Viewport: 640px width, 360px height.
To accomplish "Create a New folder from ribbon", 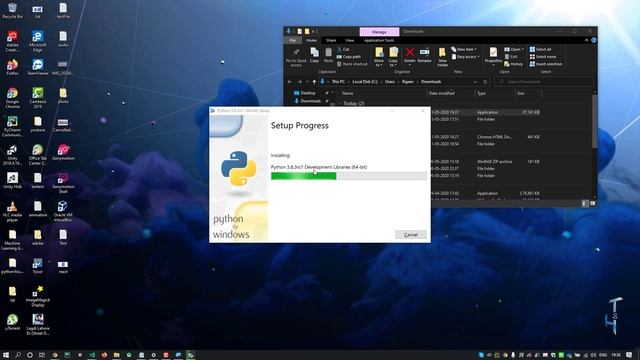I will pyautogui.click(x=442, y=57).
